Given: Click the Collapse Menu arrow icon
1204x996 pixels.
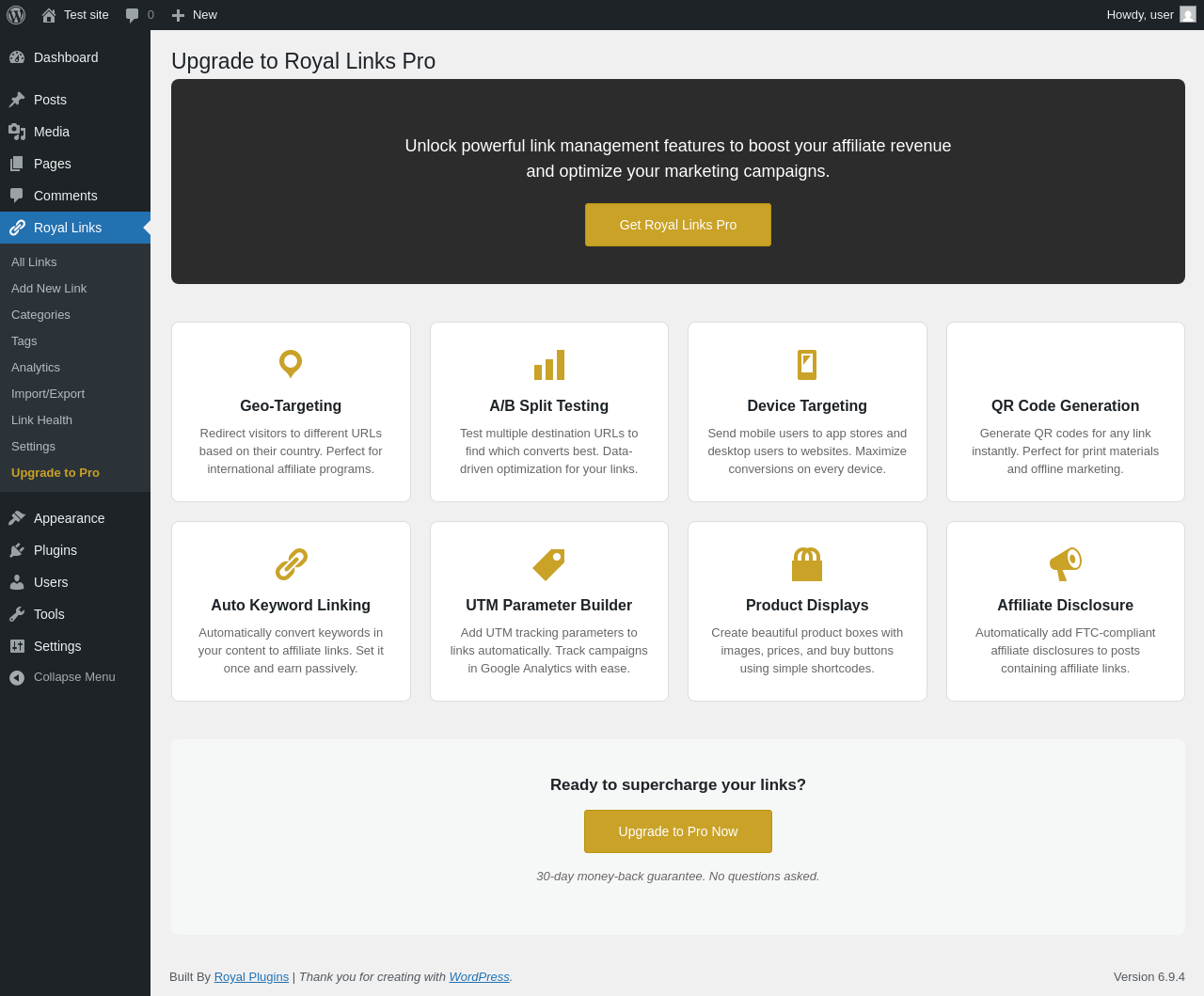Looking at the screenshot, I should pyautogui.click(x=17, y=677).
